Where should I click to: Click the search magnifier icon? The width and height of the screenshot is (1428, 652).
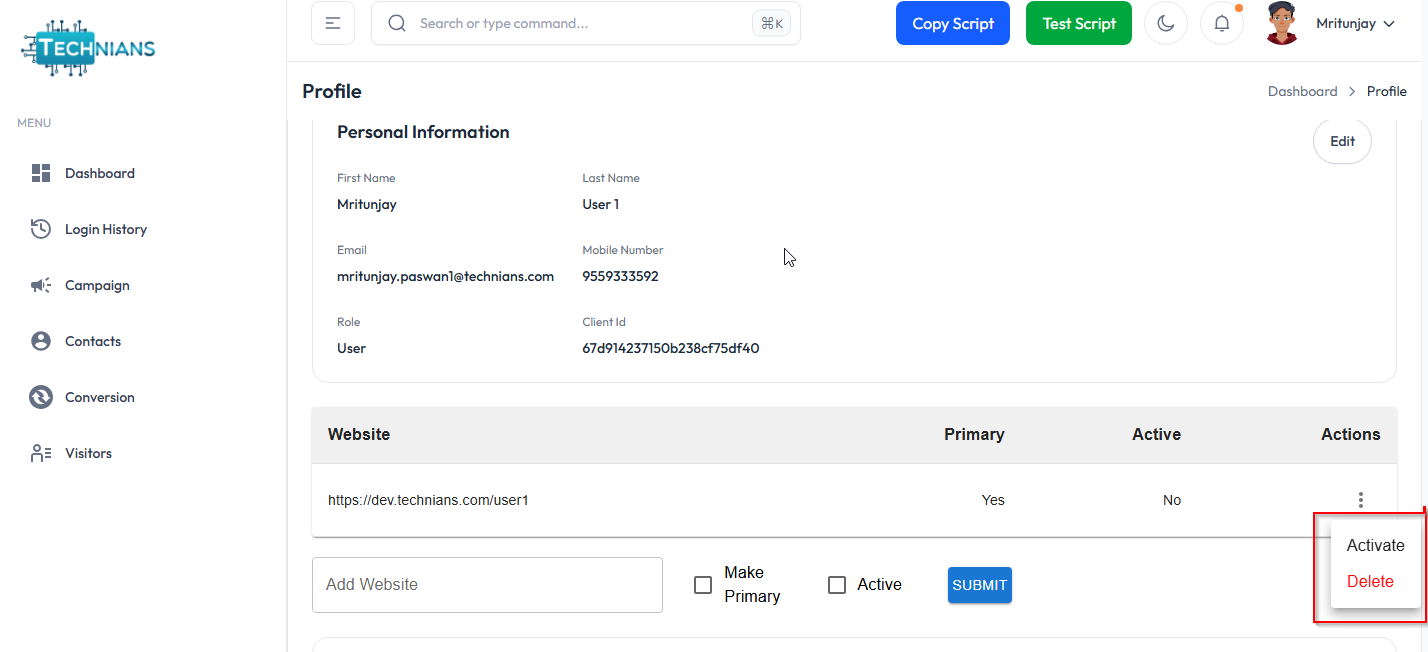pos(397,23)
